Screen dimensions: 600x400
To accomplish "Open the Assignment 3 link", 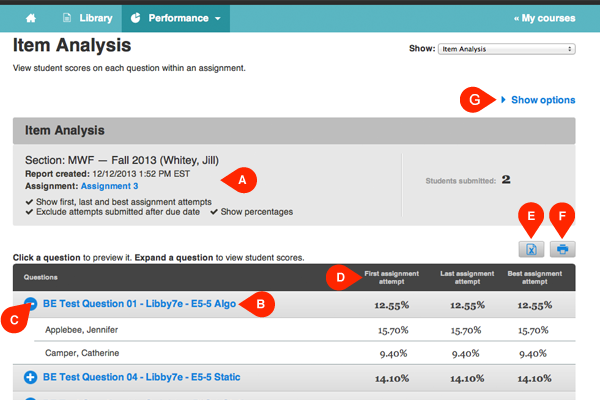I will click(109, 186).
